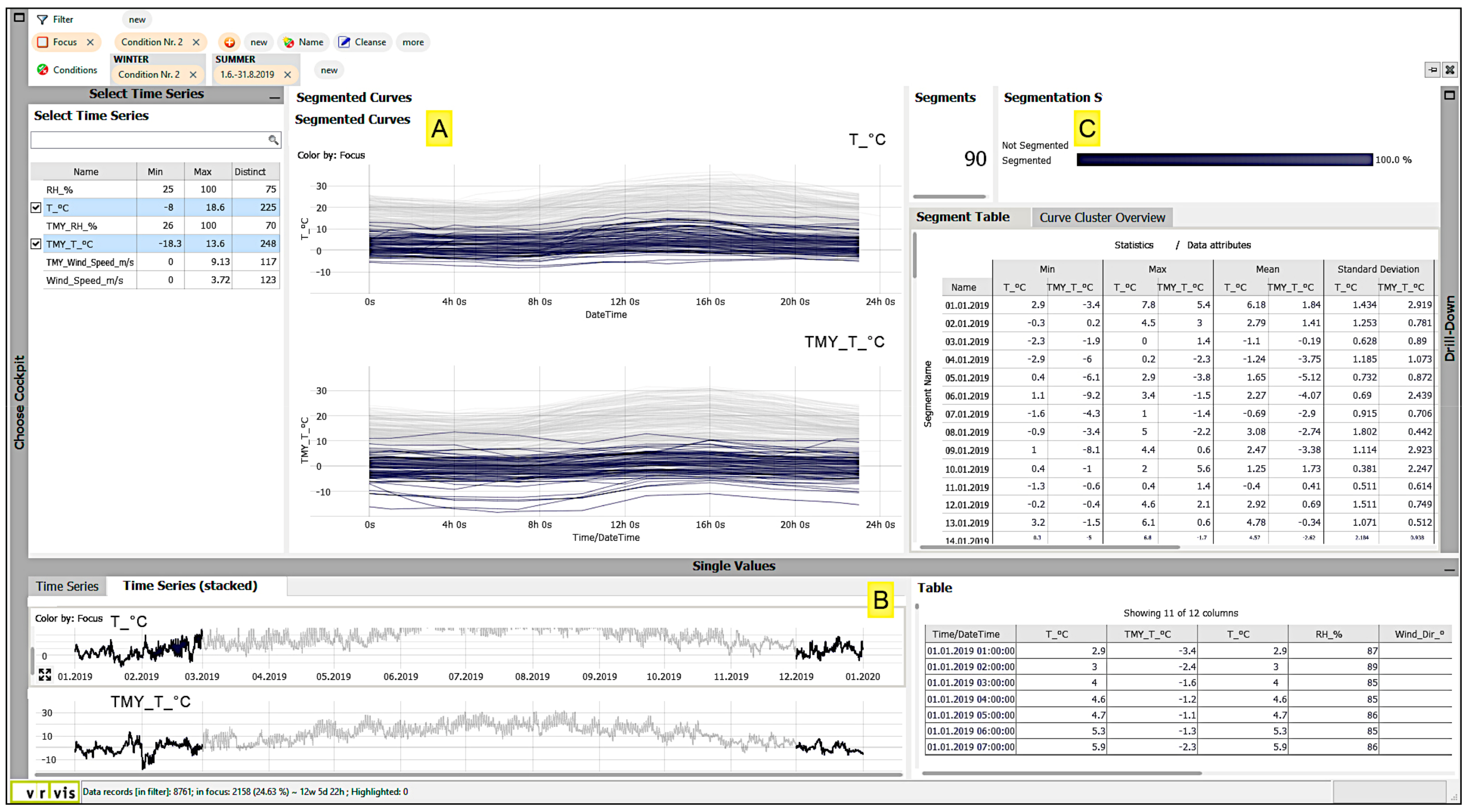
Task: Click the Name button
Action: coord(304,42)
